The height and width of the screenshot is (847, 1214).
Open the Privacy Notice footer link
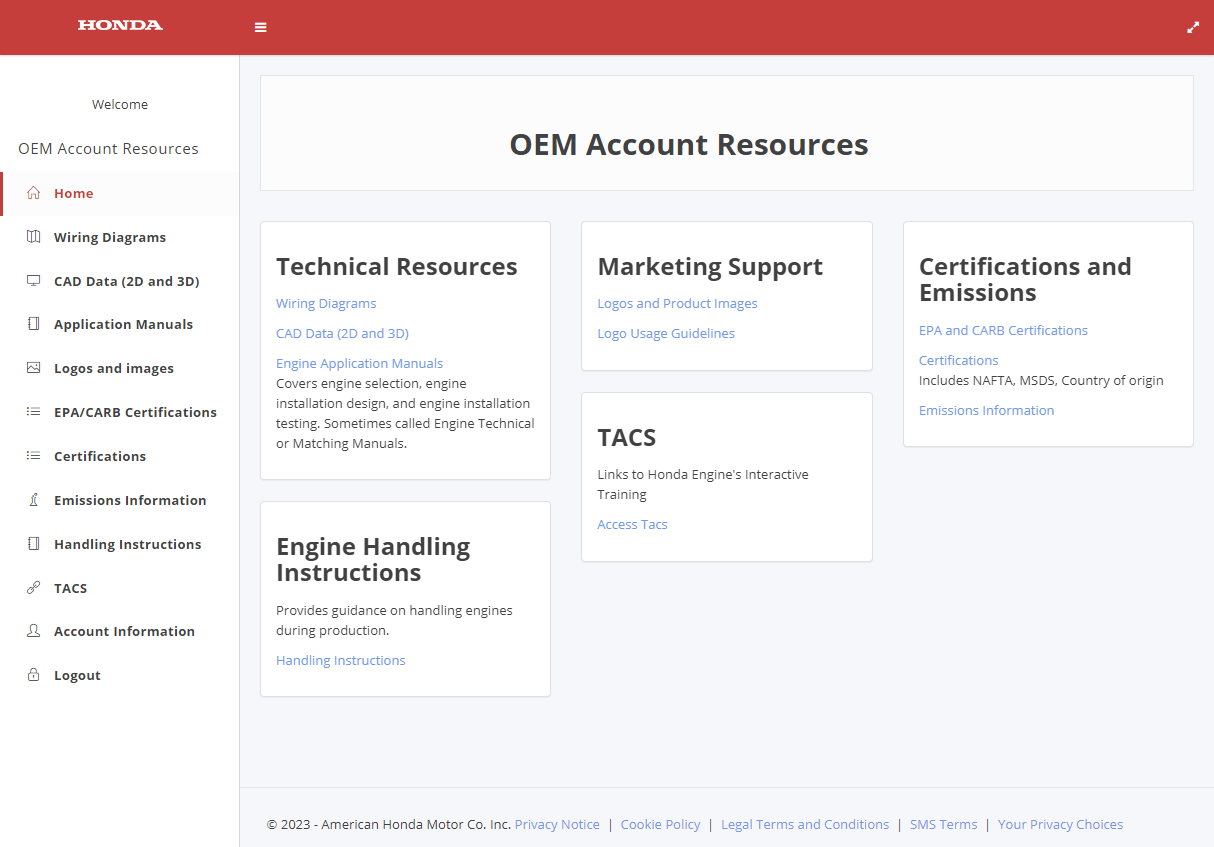pyautogui.click(x=557, y=825)
